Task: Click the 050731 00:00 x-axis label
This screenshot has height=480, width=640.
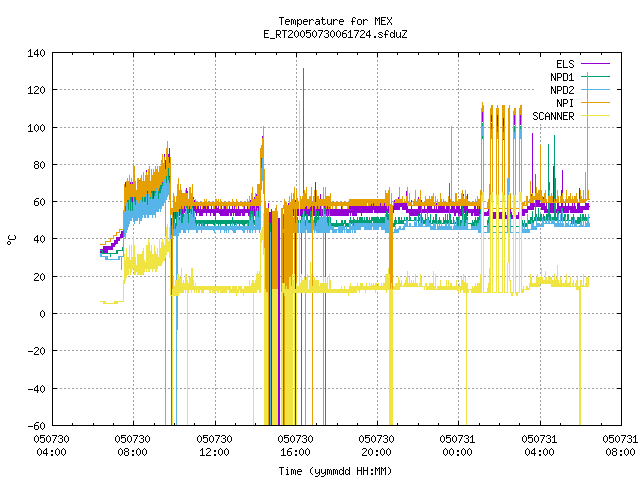Action: pos(458,446)
